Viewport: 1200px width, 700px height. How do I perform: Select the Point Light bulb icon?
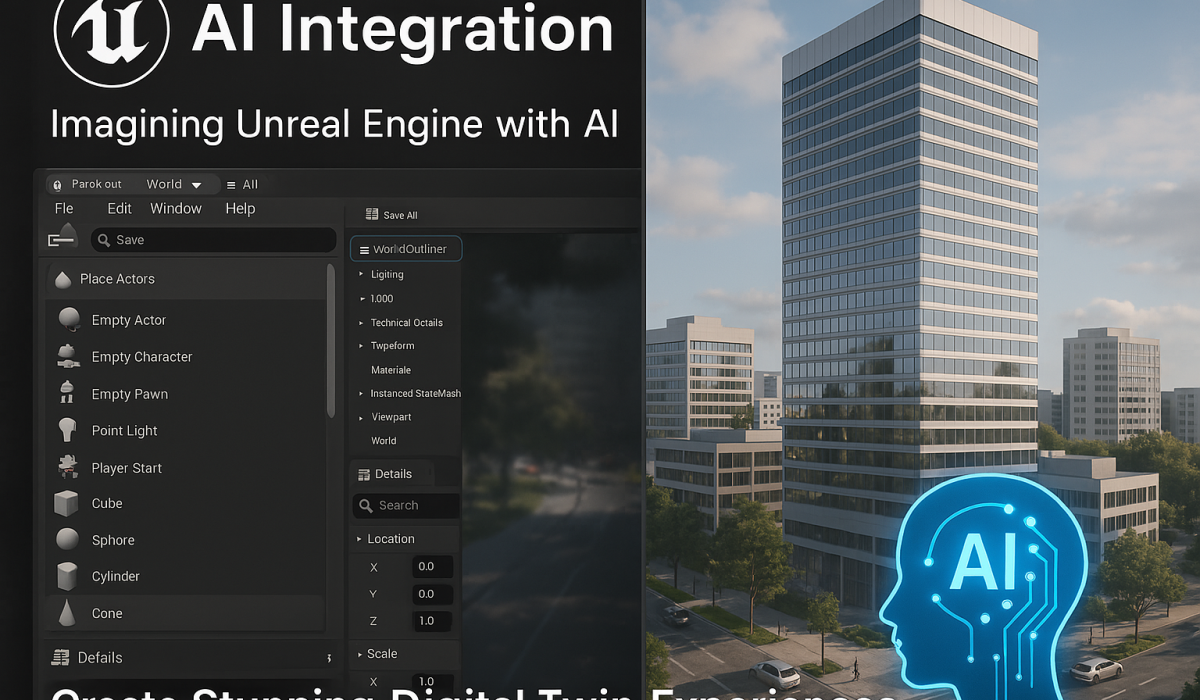point(69,430)
